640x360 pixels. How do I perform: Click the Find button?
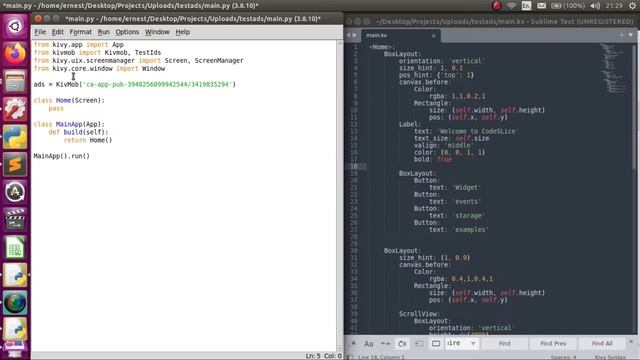point(504,344)
